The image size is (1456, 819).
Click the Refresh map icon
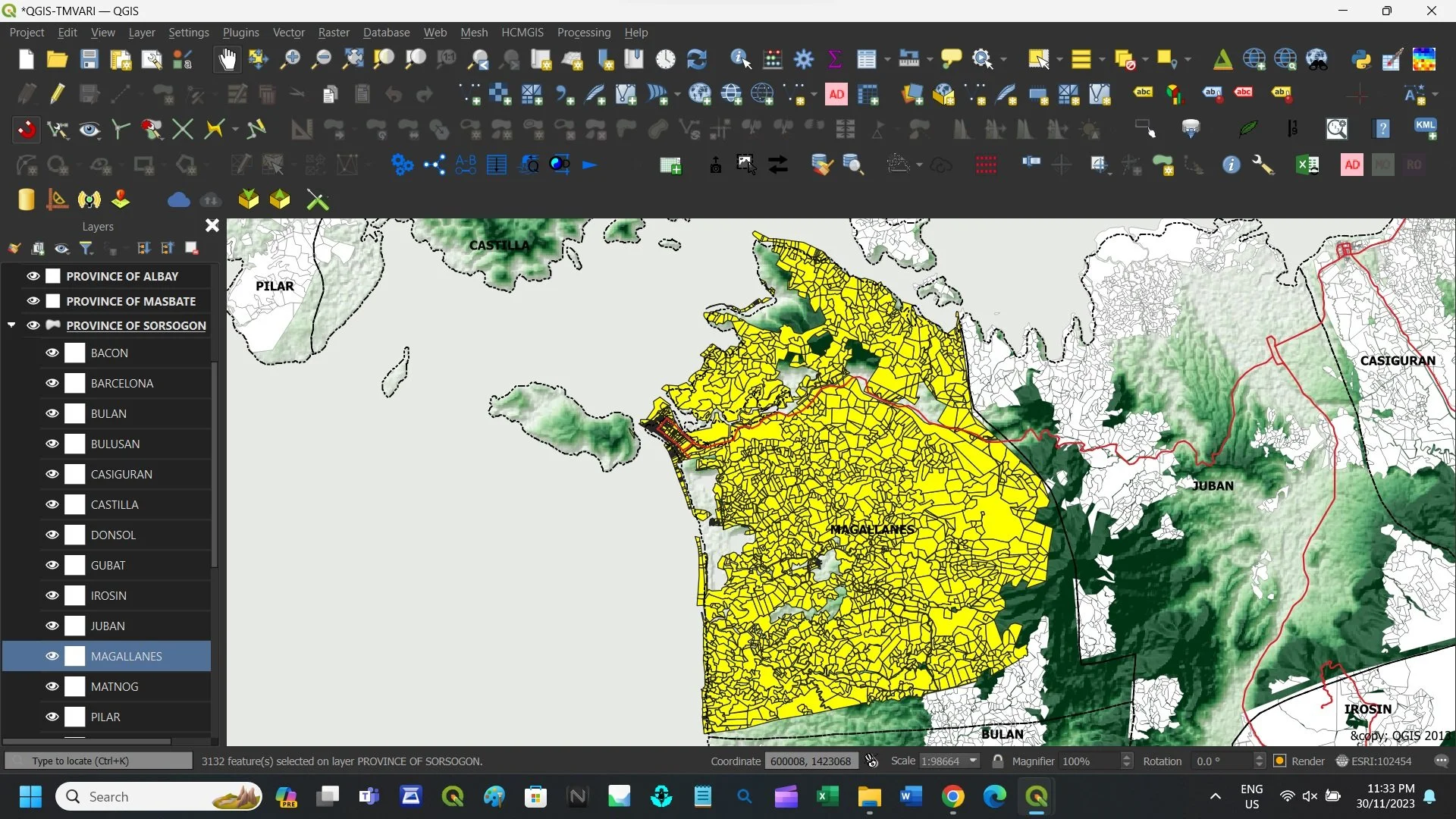[x=696, y=59]
